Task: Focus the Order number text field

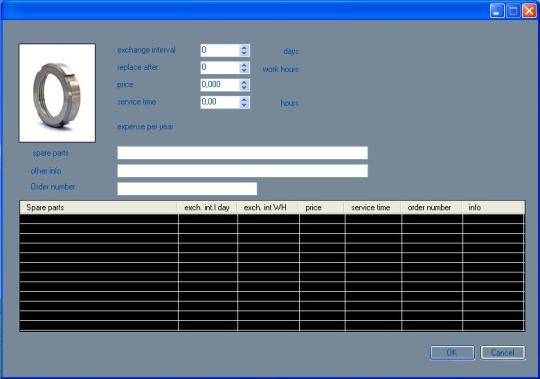Action: click(x=187, y=189)
